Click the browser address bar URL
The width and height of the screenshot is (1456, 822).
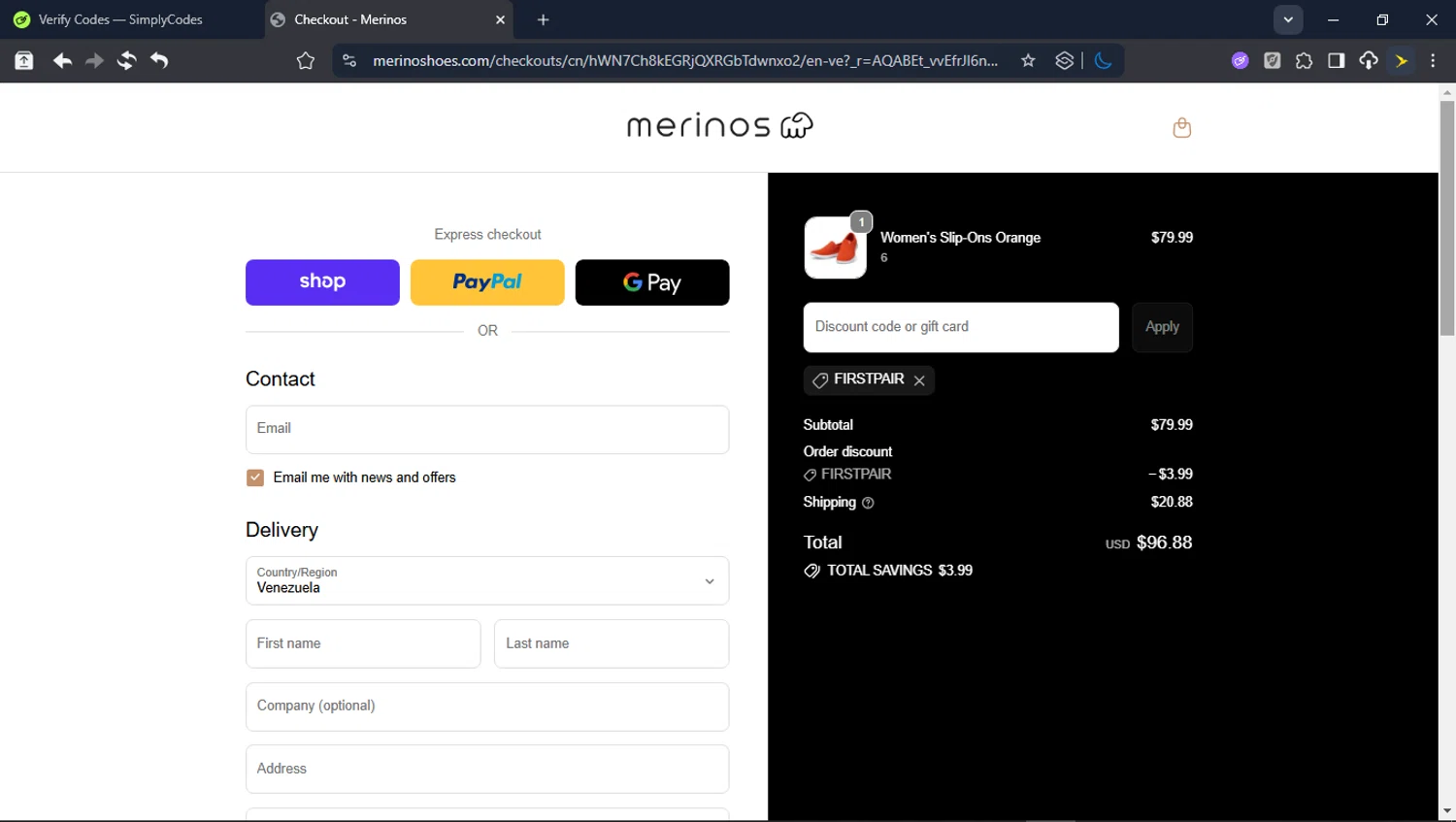684,61
